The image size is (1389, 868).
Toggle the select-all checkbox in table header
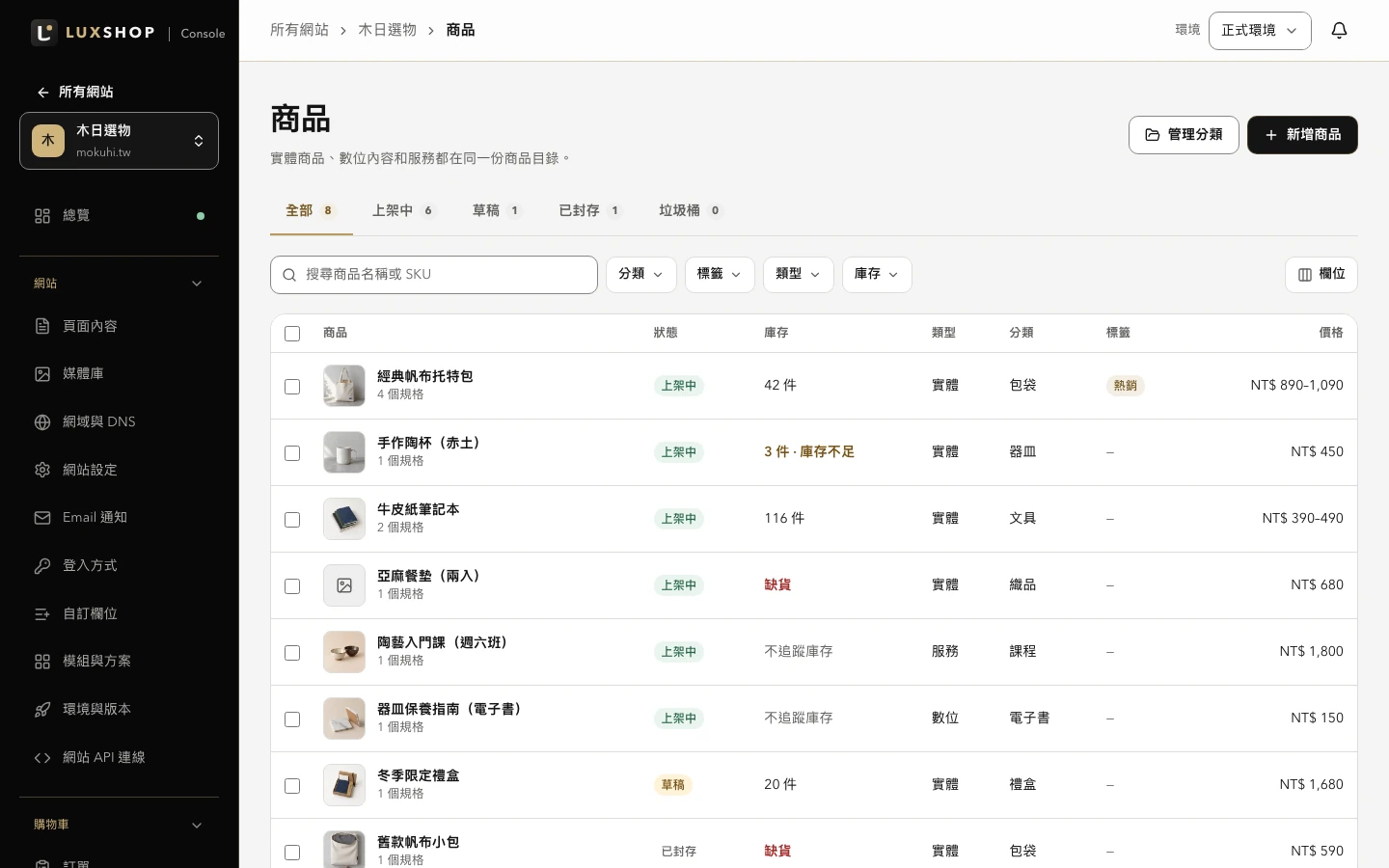click(x=292, y=334)
